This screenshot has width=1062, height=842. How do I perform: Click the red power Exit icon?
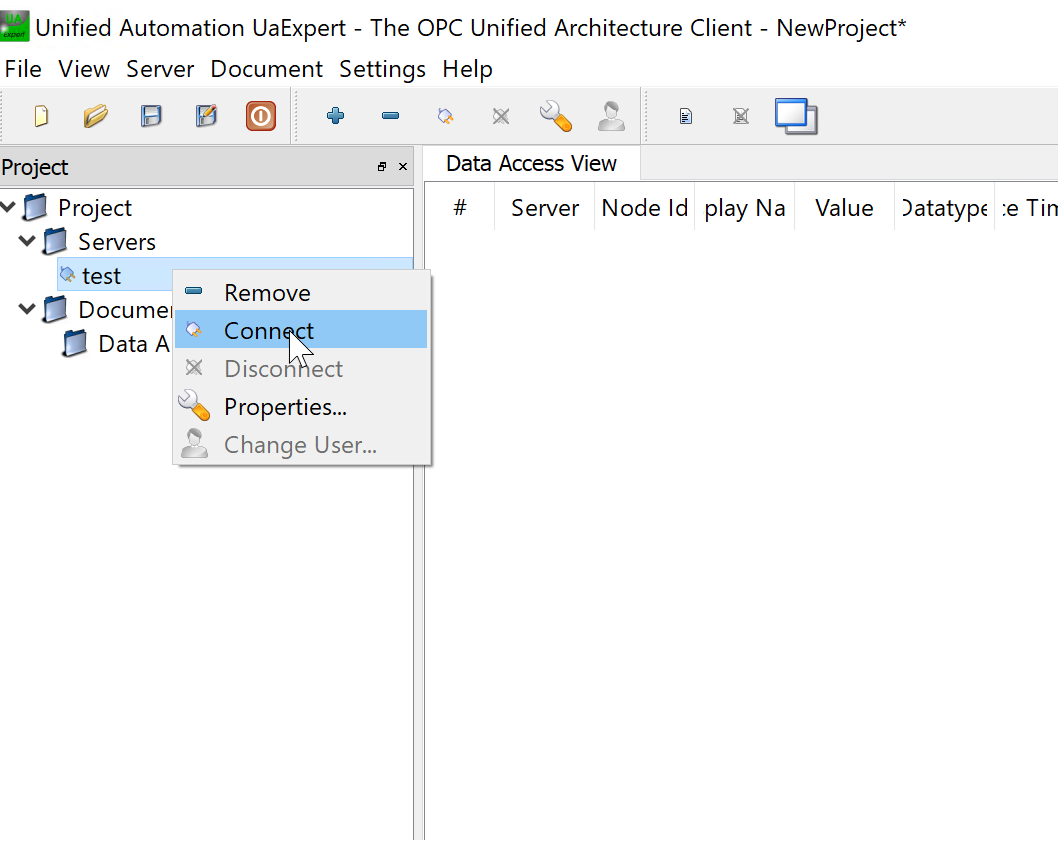pos(261,116)
